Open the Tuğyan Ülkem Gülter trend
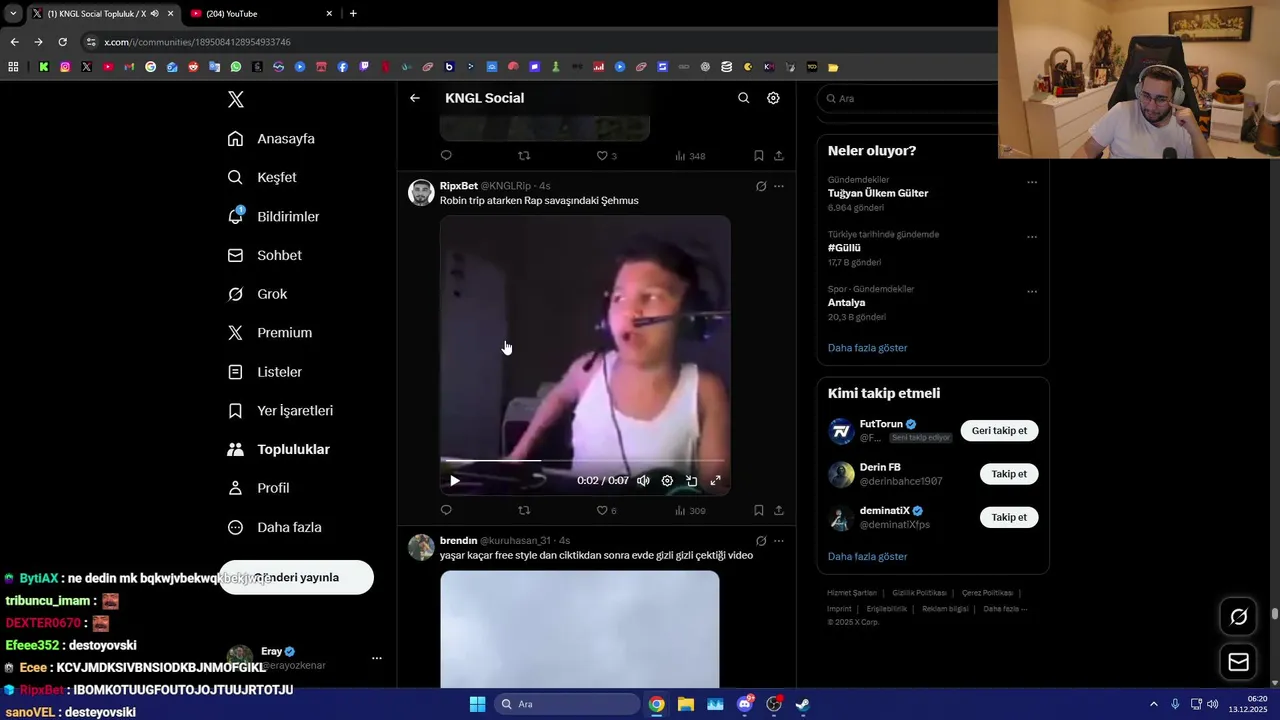The height and width of the screenshot is (720, 1280). (x=878, y=193)
